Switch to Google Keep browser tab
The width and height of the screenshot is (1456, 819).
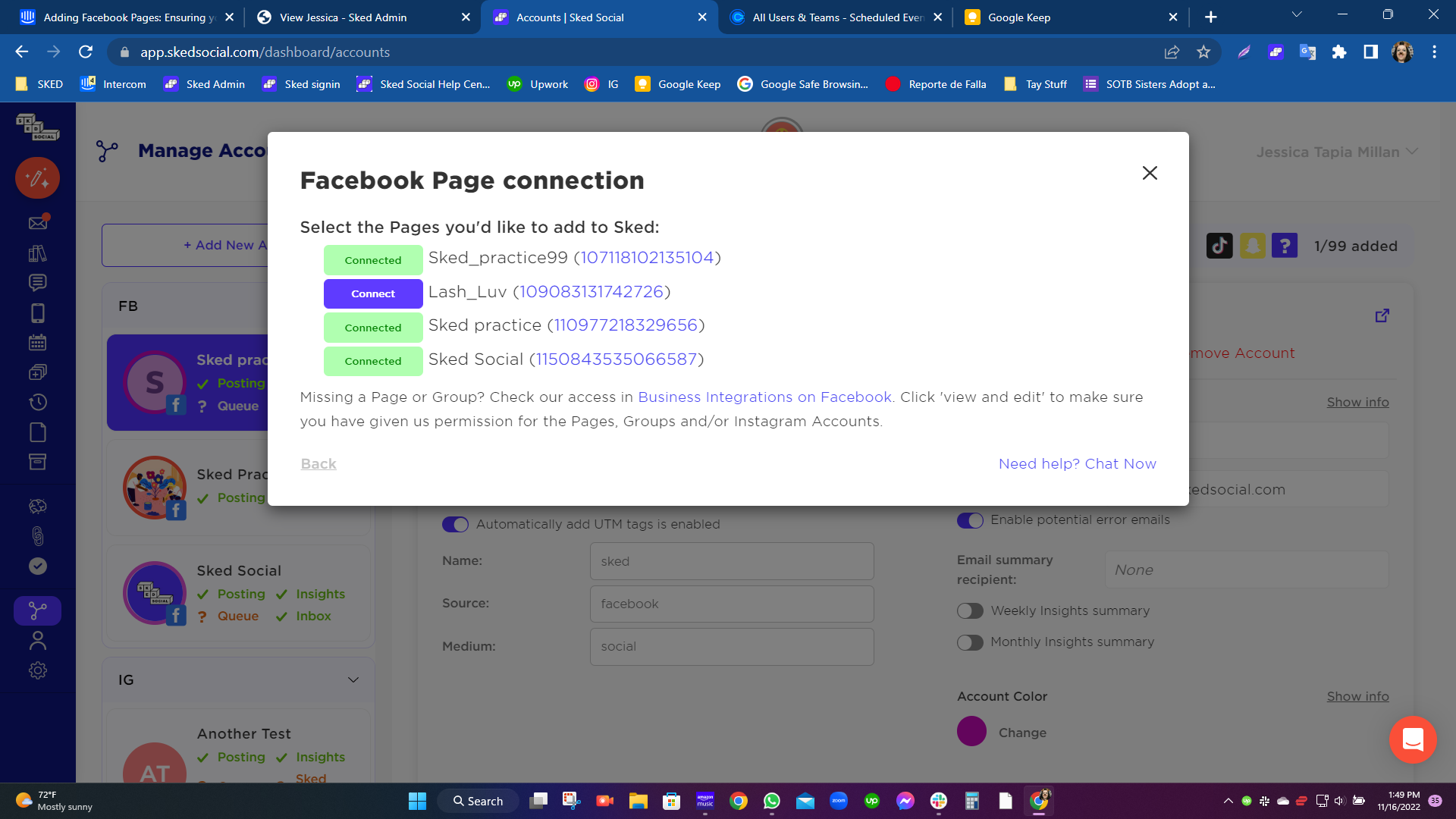(1071, 17)
